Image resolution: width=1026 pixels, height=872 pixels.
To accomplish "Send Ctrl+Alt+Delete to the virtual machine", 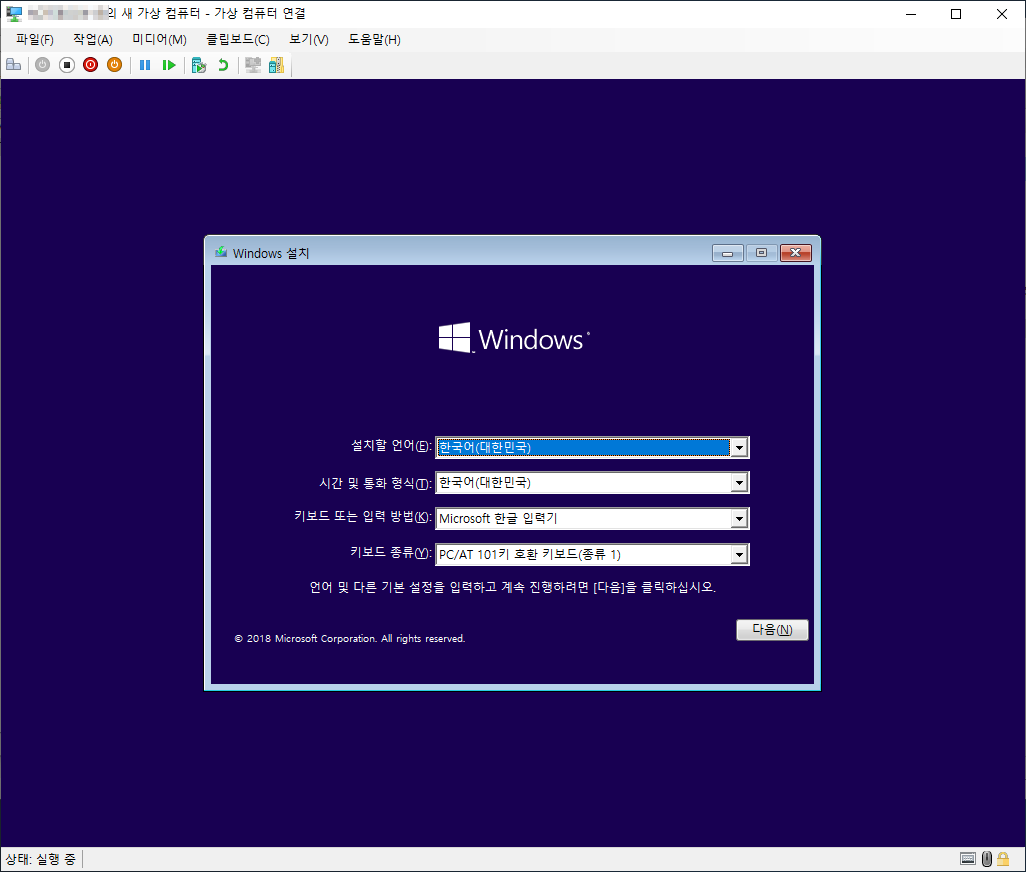I will click(13, 64).
